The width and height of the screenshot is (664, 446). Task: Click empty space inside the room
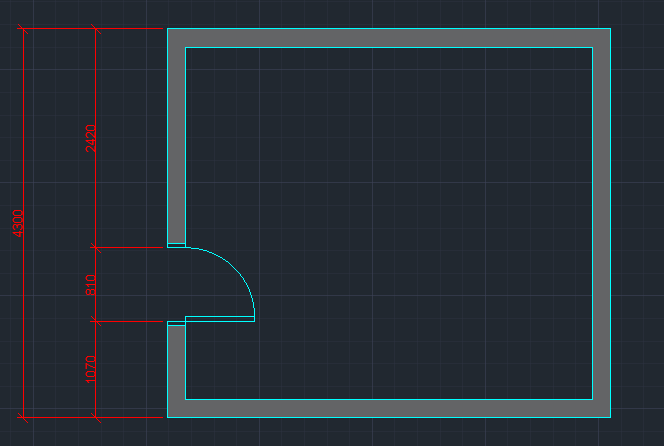[x=400, y=220]
